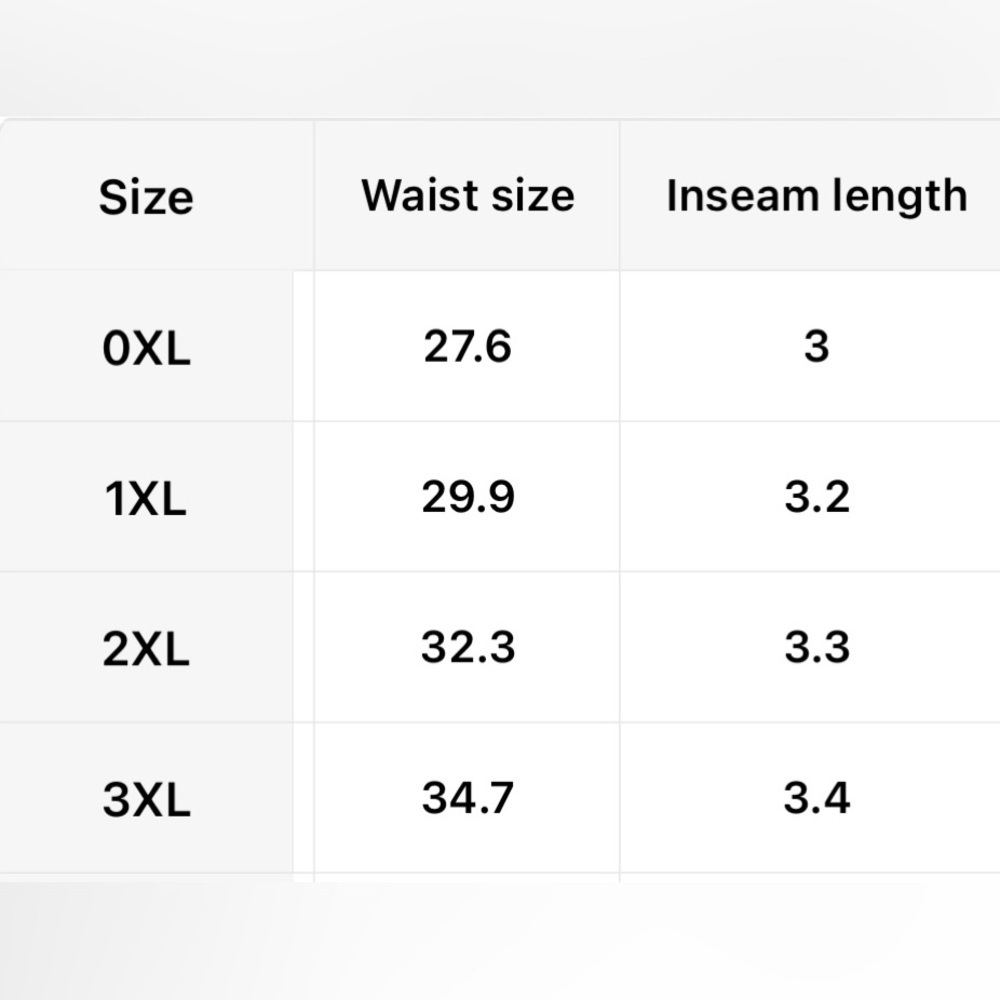Viewport: 1000px width, 1000px height.
Task: Click the word length in header
Action: (900, 196)
